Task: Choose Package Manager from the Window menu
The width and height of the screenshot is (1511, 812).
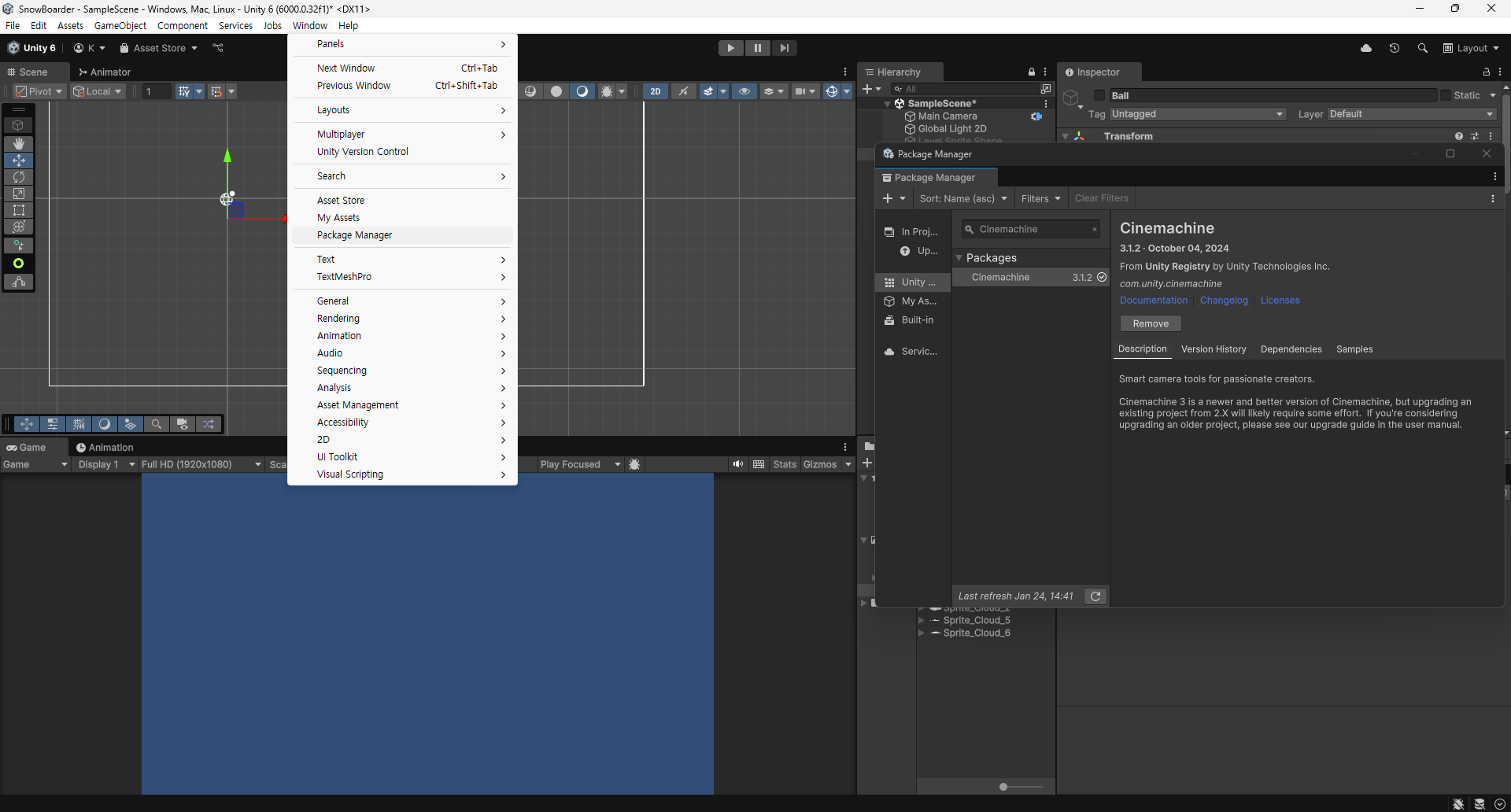Action: tap(354, 234)
